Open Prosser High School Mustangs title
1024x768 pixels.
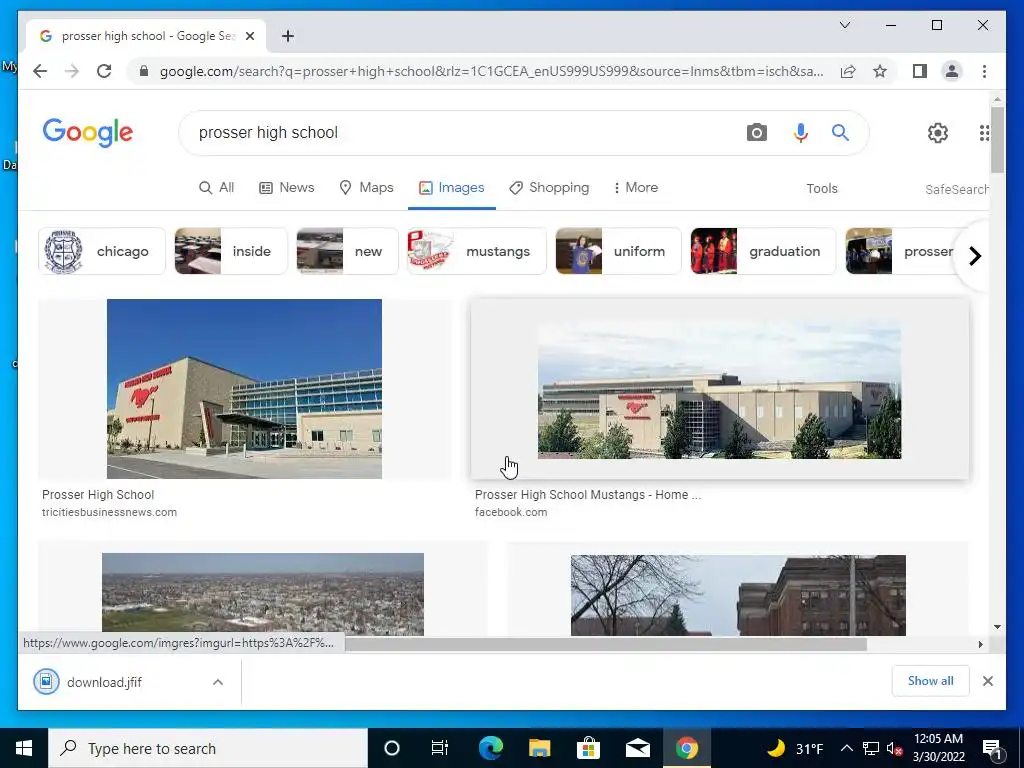588,495
